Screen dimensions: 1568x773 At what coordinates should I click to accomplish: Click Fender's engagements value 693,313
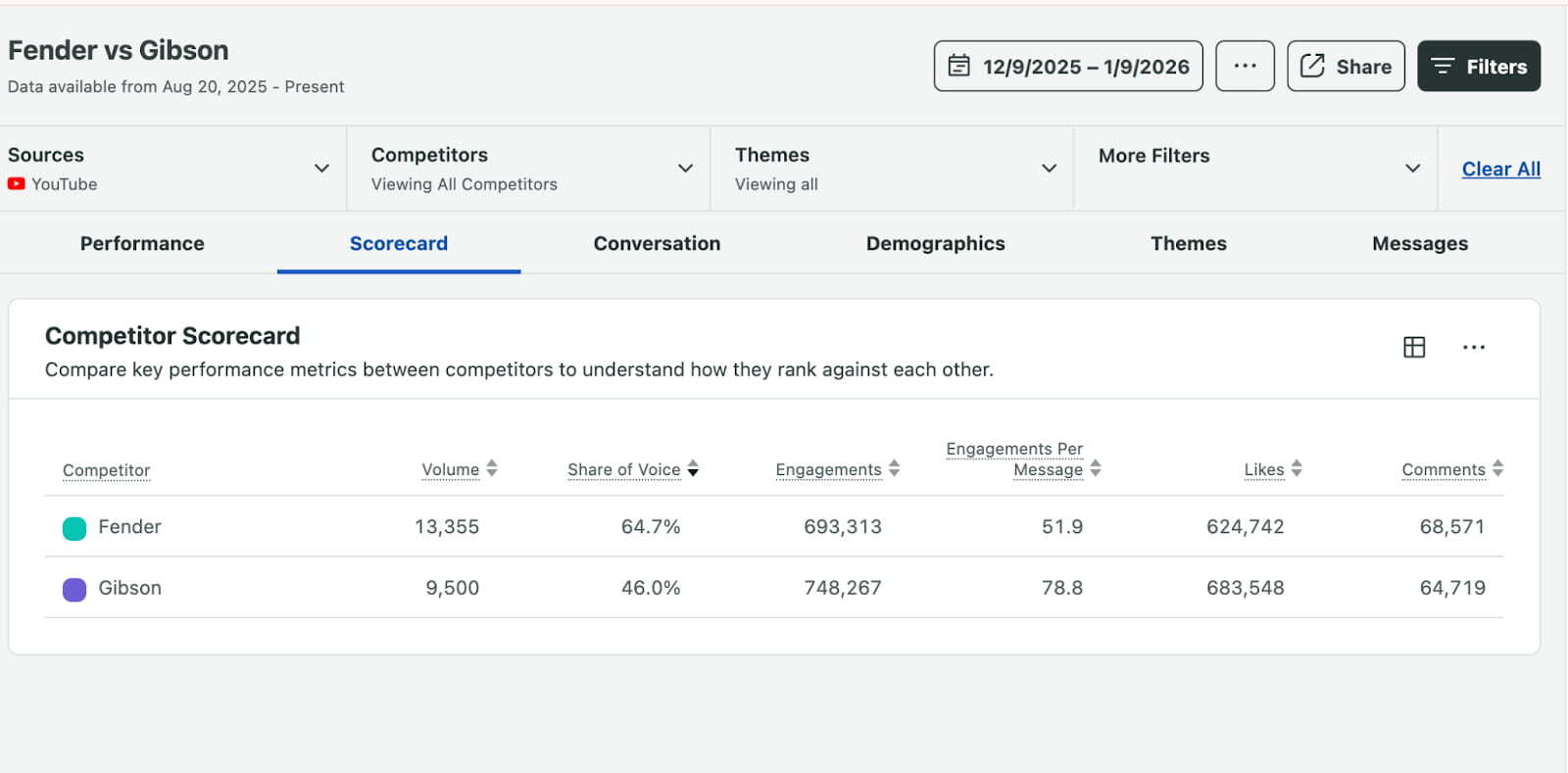[843, 526]
